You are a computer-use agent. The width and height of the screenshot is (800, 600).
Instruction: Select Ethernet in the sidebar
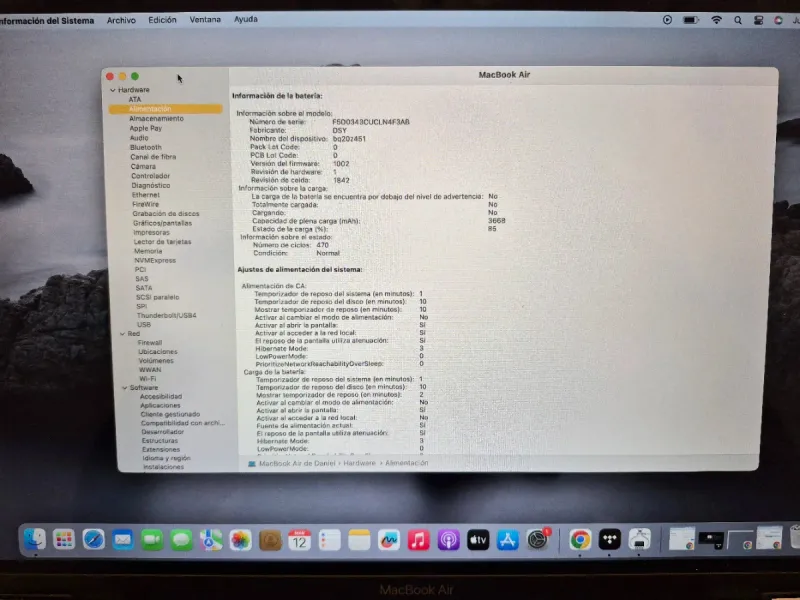pos(145,195)
